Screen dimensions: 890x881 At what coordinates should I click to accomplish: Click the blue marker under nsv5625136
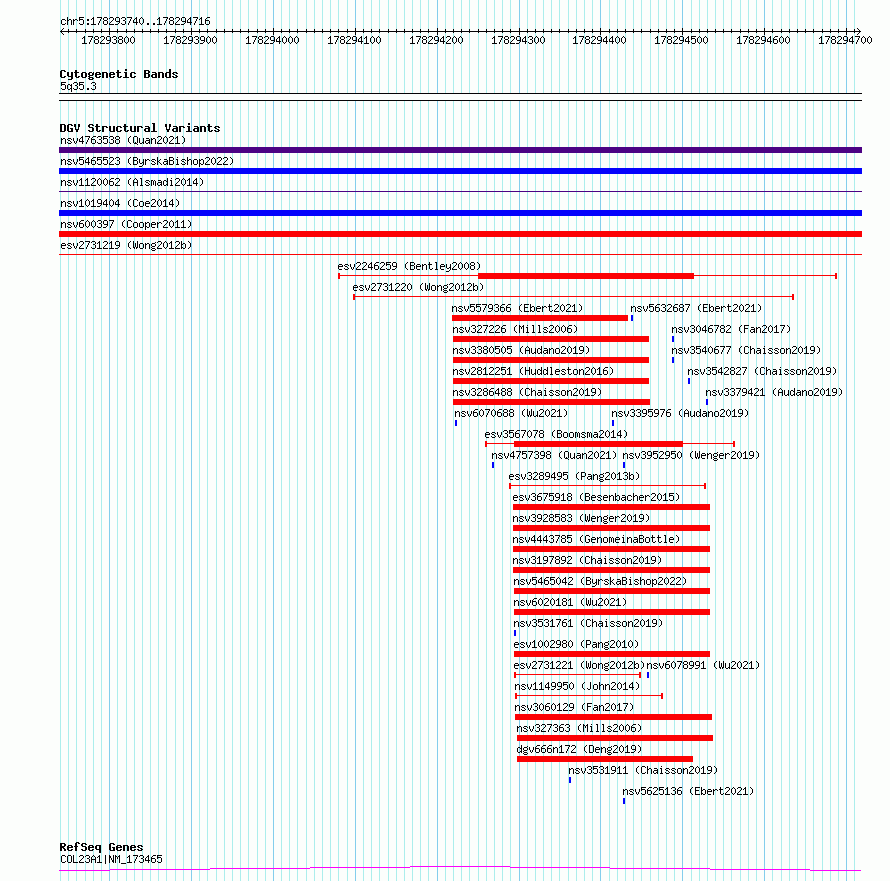coord(624,801)
